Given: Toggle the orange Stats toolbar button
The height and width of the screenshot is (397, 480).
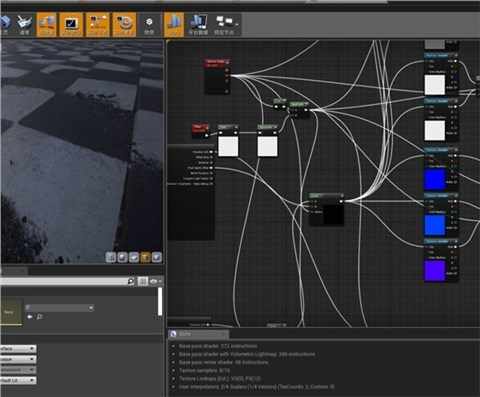Looking at the screenshot, I should coord(174,24).
